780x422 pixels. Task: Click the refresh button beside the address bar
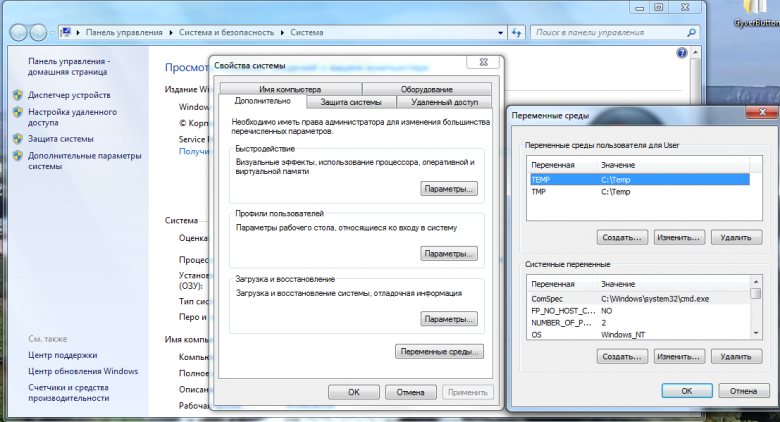point(517,33)
